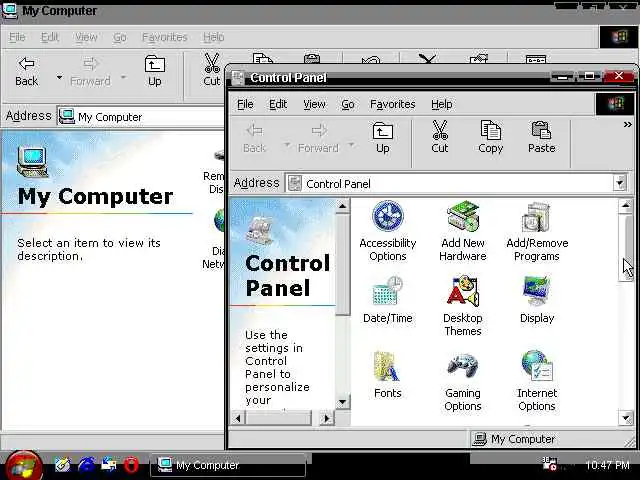Click the red Opera quick launch icon
The width and height of the screenshot is (640, 480).
pos(131,464)
